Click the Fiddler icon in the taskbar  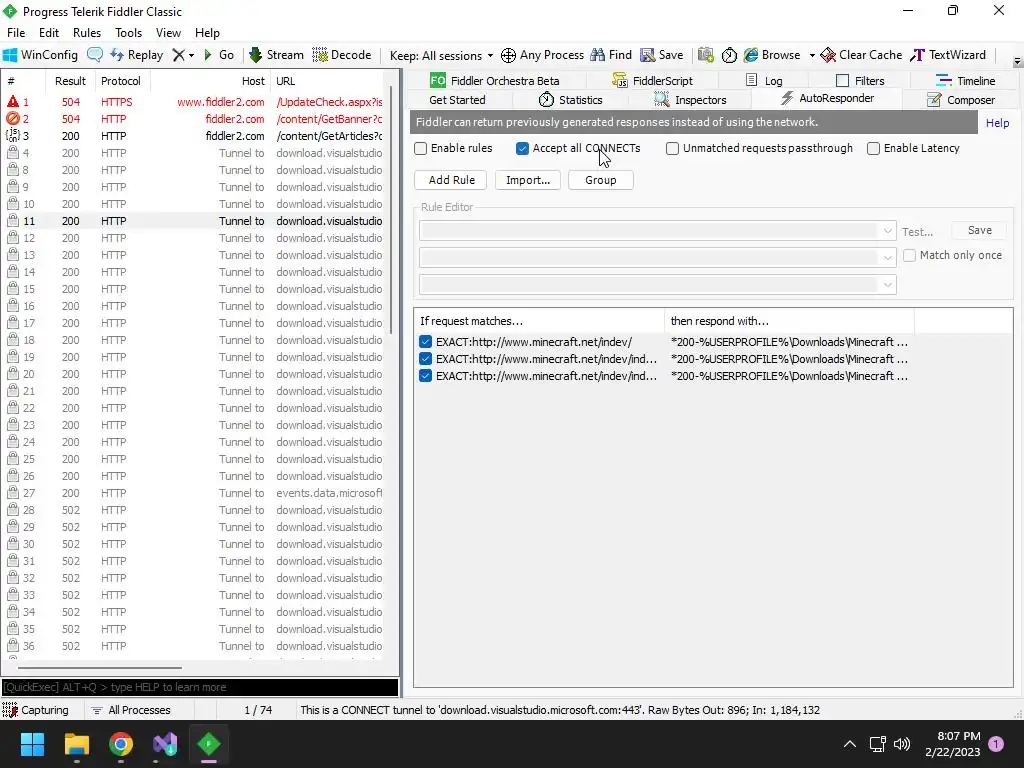(x=209, y=744)
